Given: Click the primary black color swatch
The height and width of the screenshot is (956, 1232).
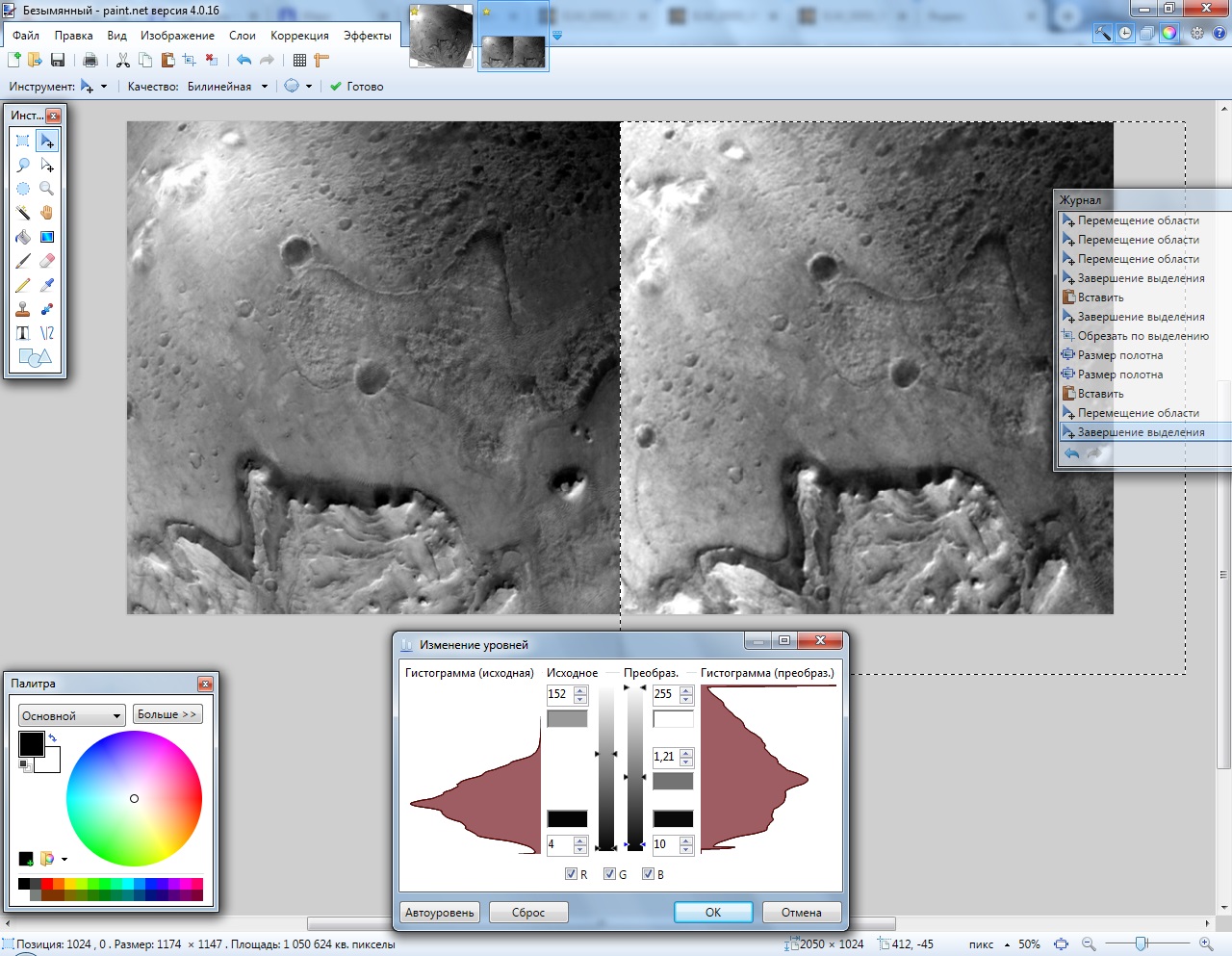Looking at the screenshot, I should tap(31, 743).
